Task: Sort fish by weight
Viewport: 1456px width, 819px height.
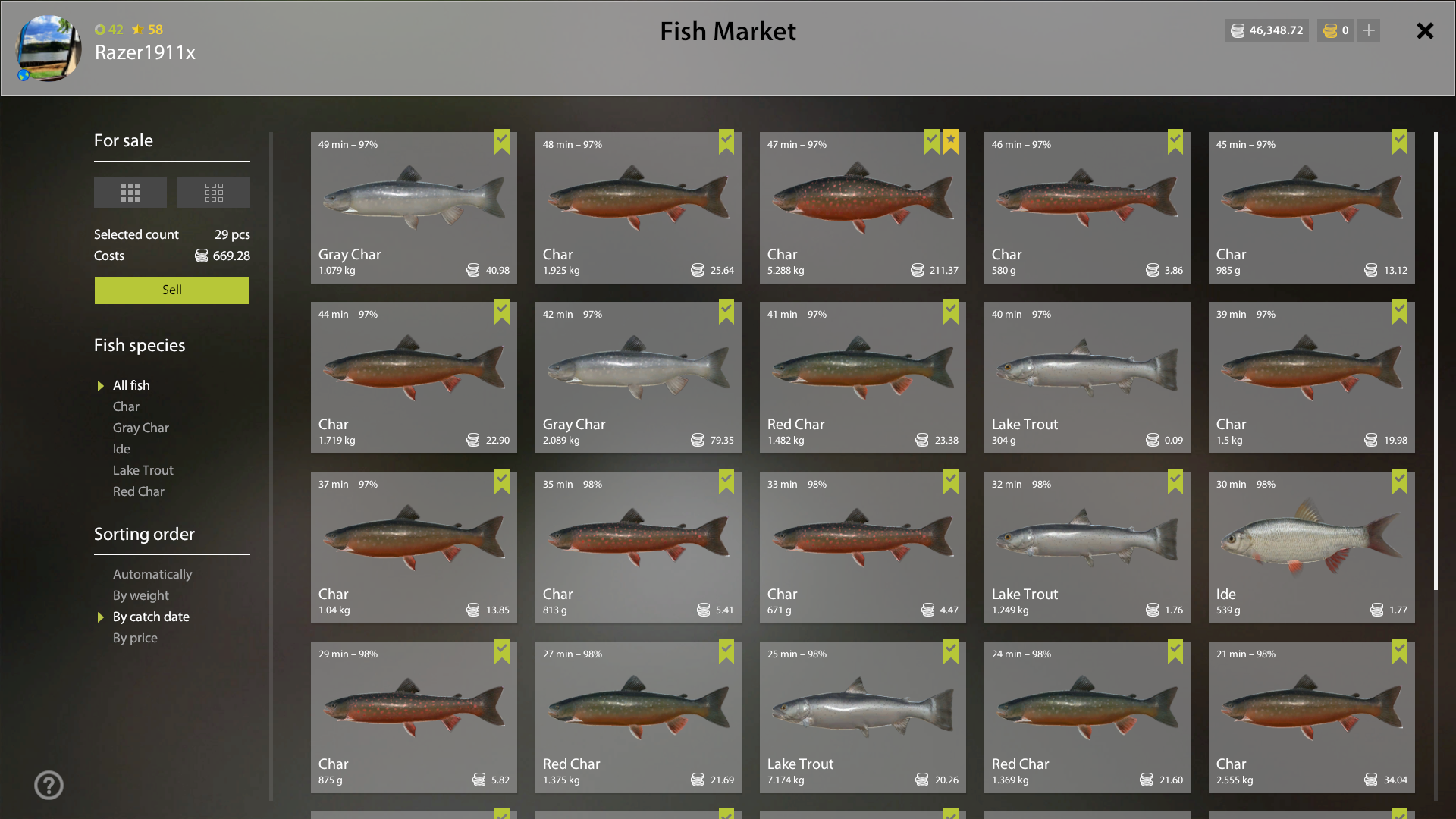Action: (x=141, y=595)
